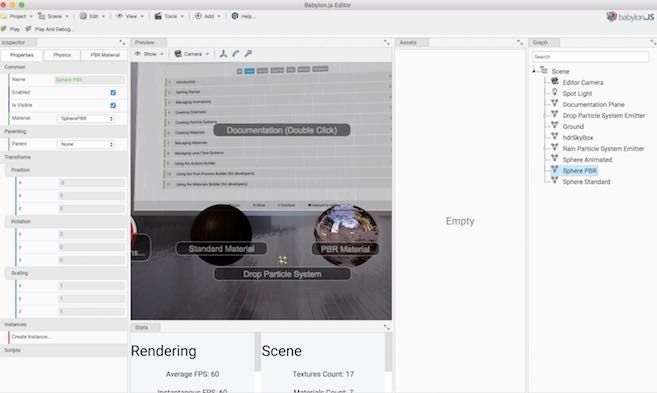Switch to the Properties tab

[21, 55]
